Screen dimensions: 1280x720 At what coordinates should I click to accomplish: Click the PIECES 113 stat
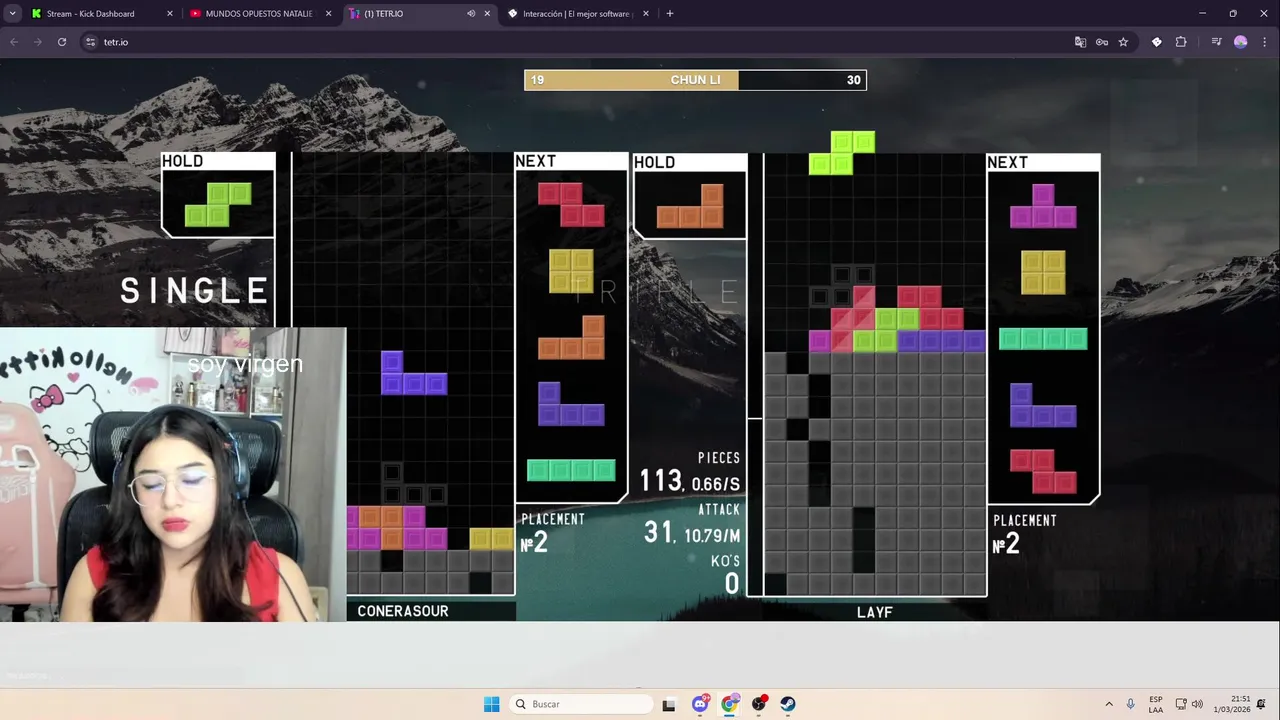coord(690,474)
